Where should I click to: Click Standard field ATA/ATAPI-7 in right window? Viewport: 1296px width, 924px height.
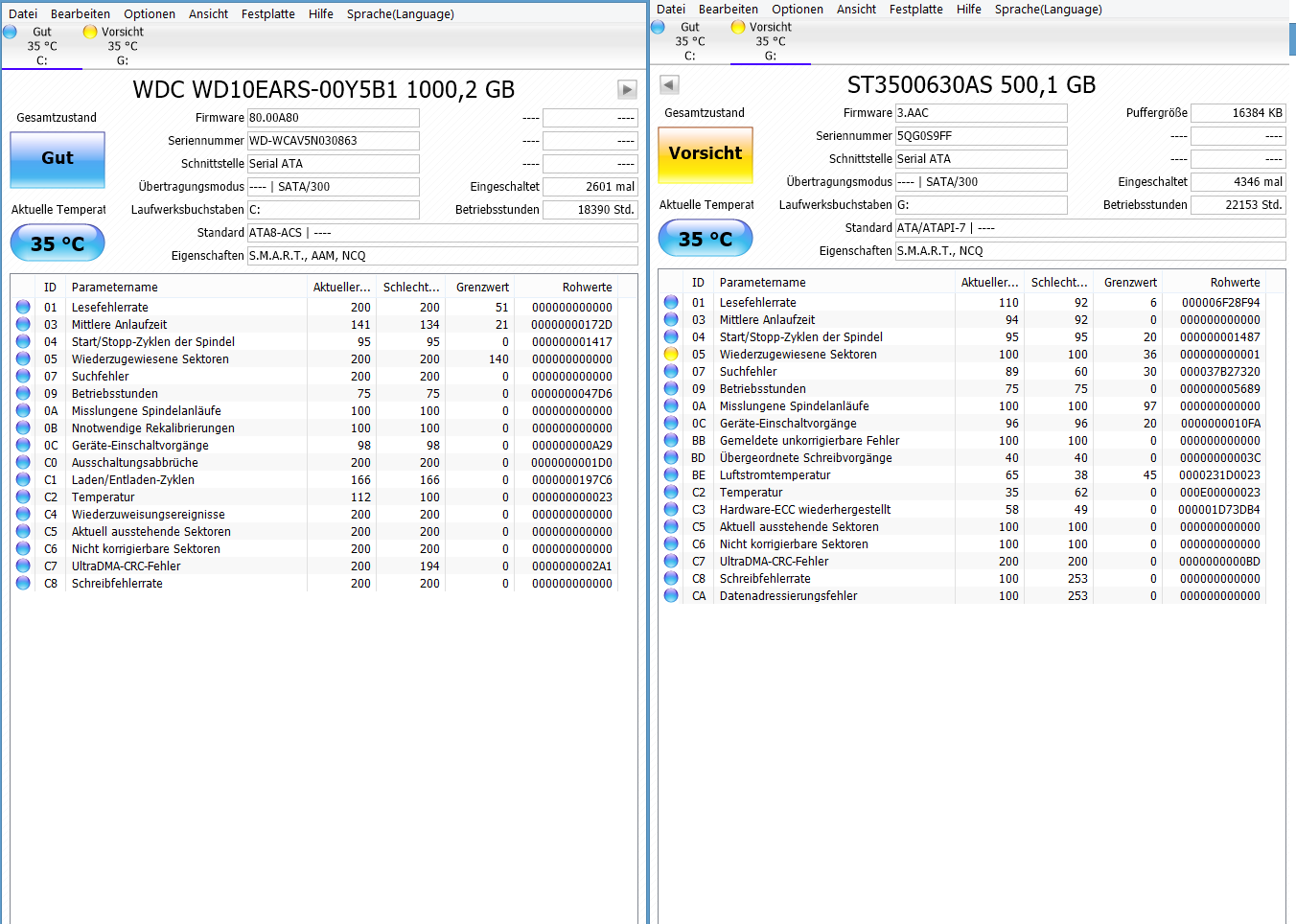pyautogui.click(x=1091, y=228)
